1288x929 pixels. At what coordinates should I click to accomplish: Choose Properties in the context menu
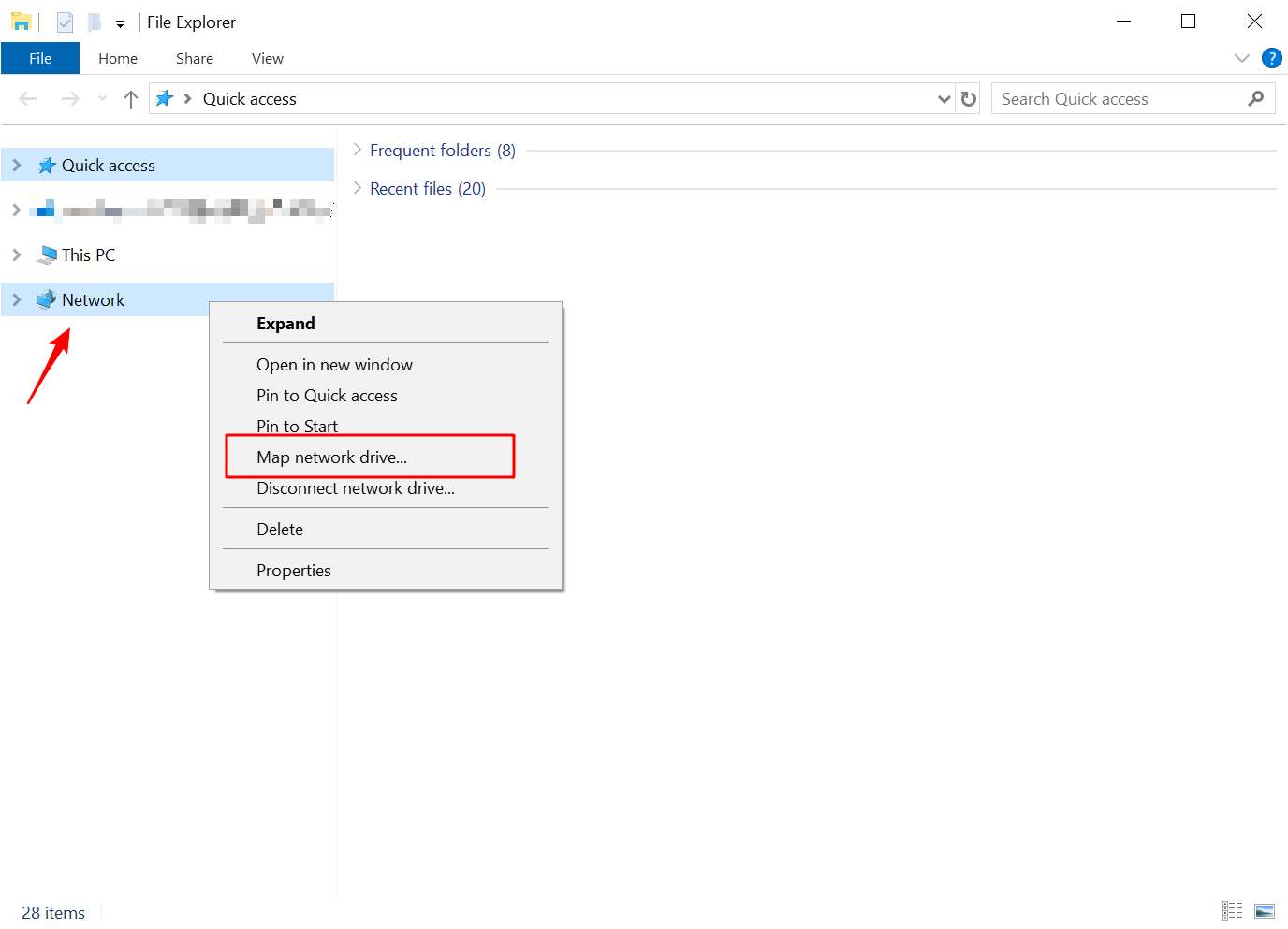point(386,570)
